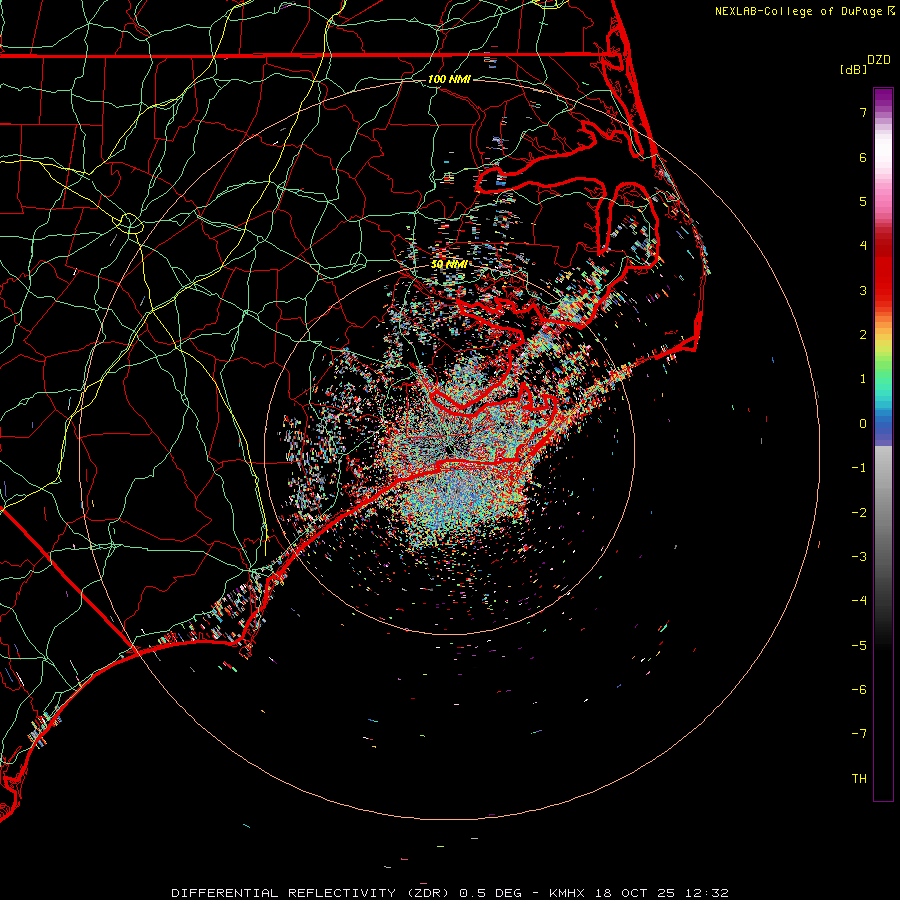The image size is (900, 900).
Task: Click the 100 NMI range ring label
Action: pyautogui.click(x=449, y=79)
